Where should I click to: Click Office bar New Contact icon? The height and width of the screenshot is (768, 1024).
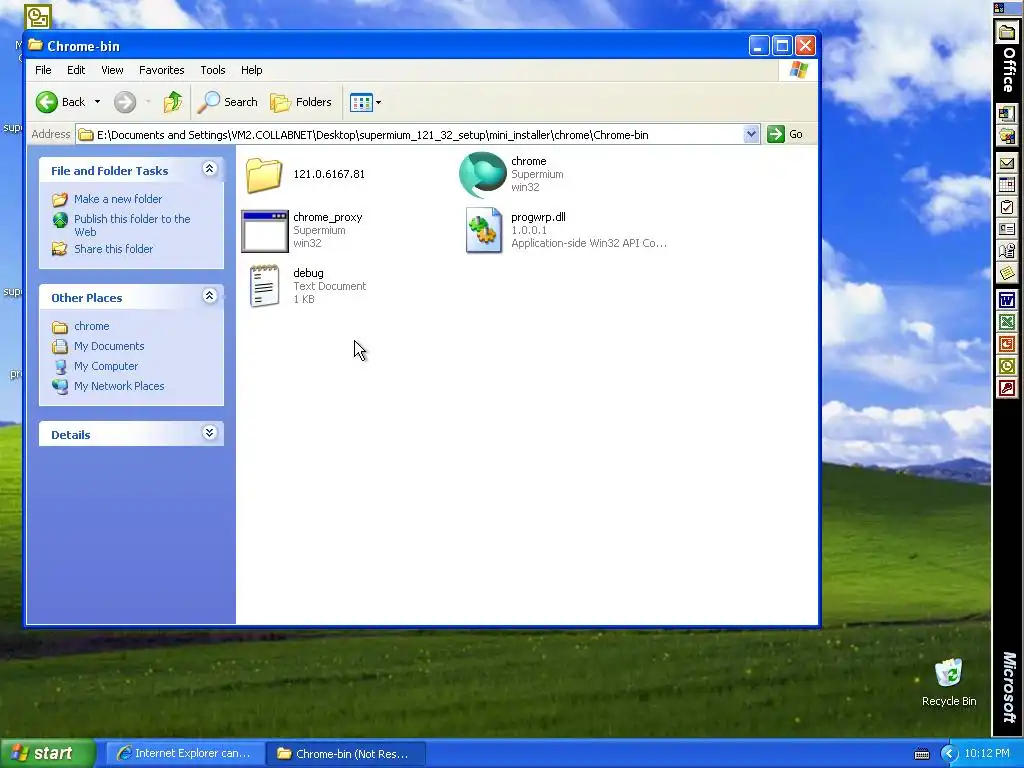[1006, 229]
